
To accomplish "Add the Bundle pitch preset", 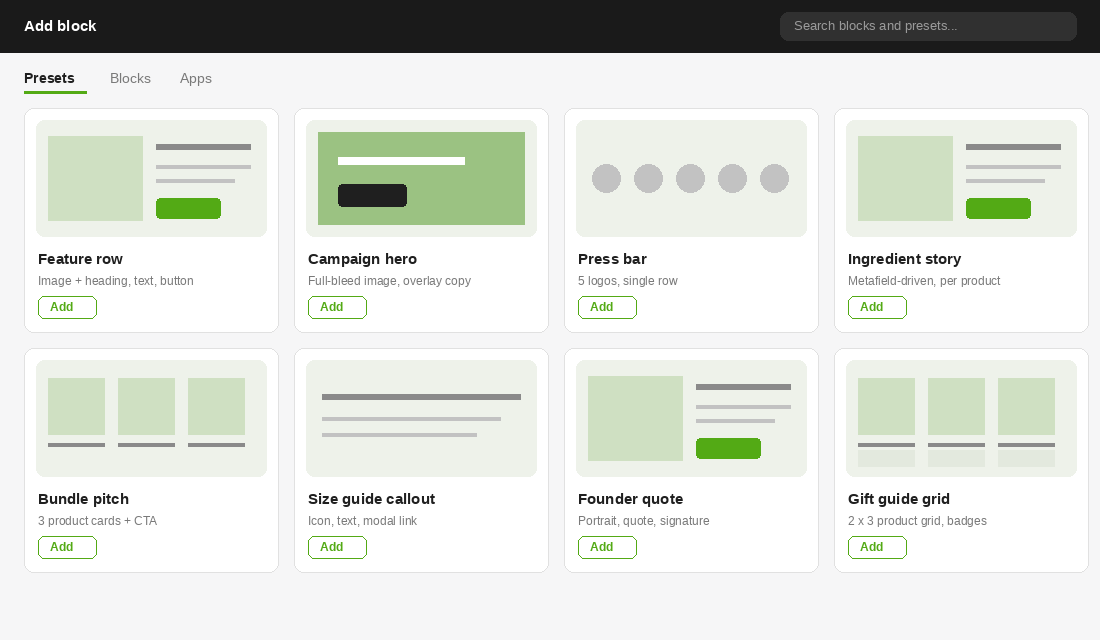I will click(x=67, y=547).
